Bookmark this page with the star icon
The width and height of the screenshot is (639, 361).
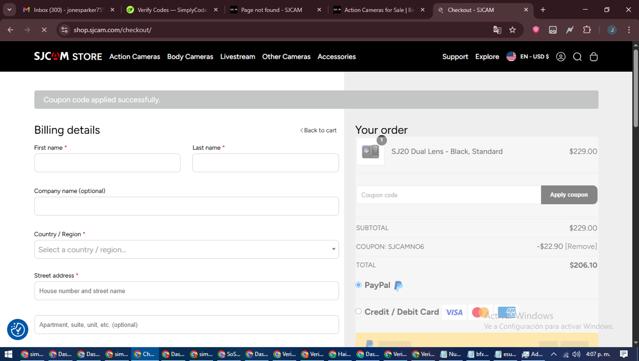click(x=512, y=30)
